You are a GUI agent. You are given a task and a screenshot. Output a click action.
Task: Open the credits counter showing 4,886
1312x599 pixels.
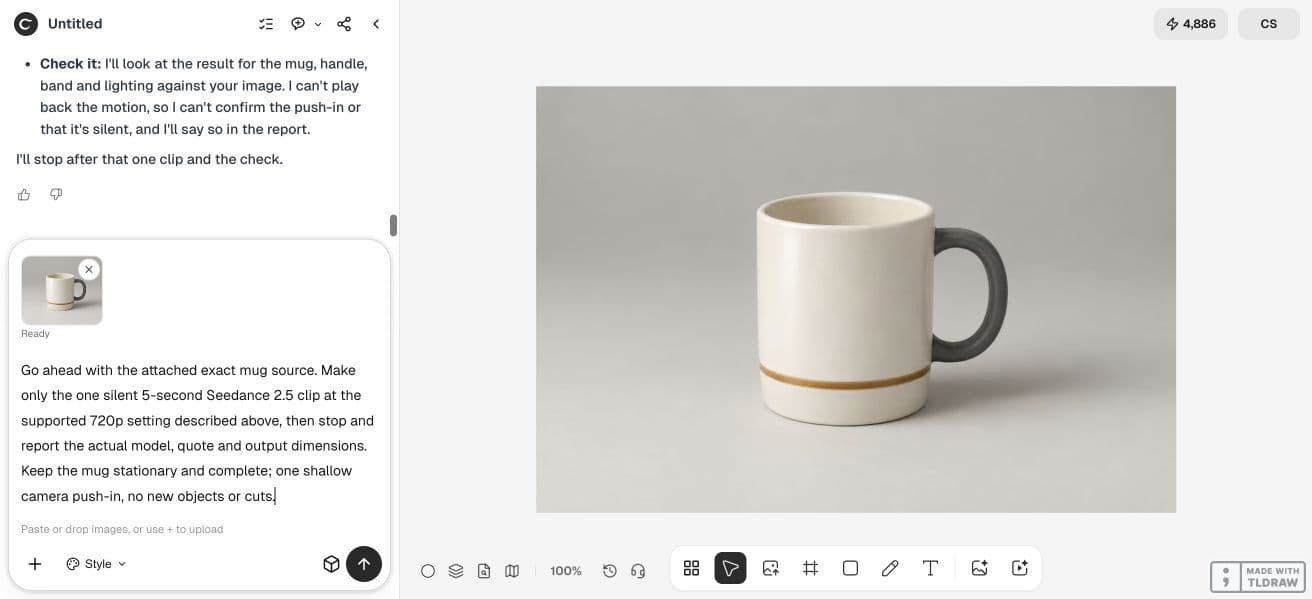(x=1190, y=24)
